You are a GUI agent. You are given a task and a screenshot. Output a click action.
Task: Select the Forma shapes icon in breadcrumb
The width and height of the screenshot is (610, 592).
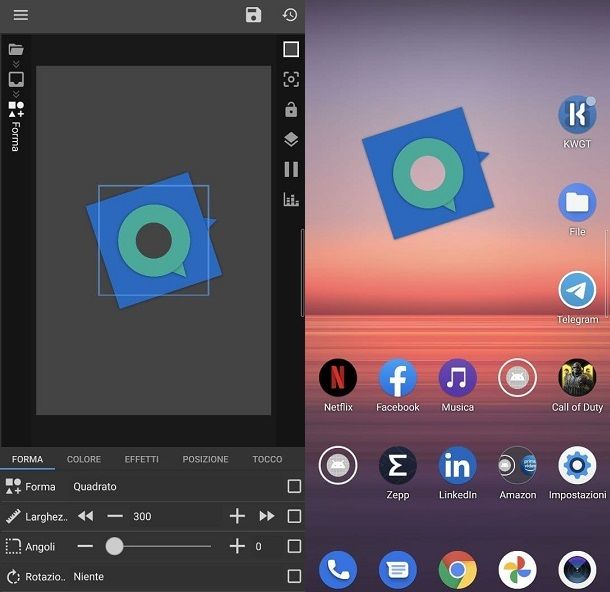tap(16, 109)
